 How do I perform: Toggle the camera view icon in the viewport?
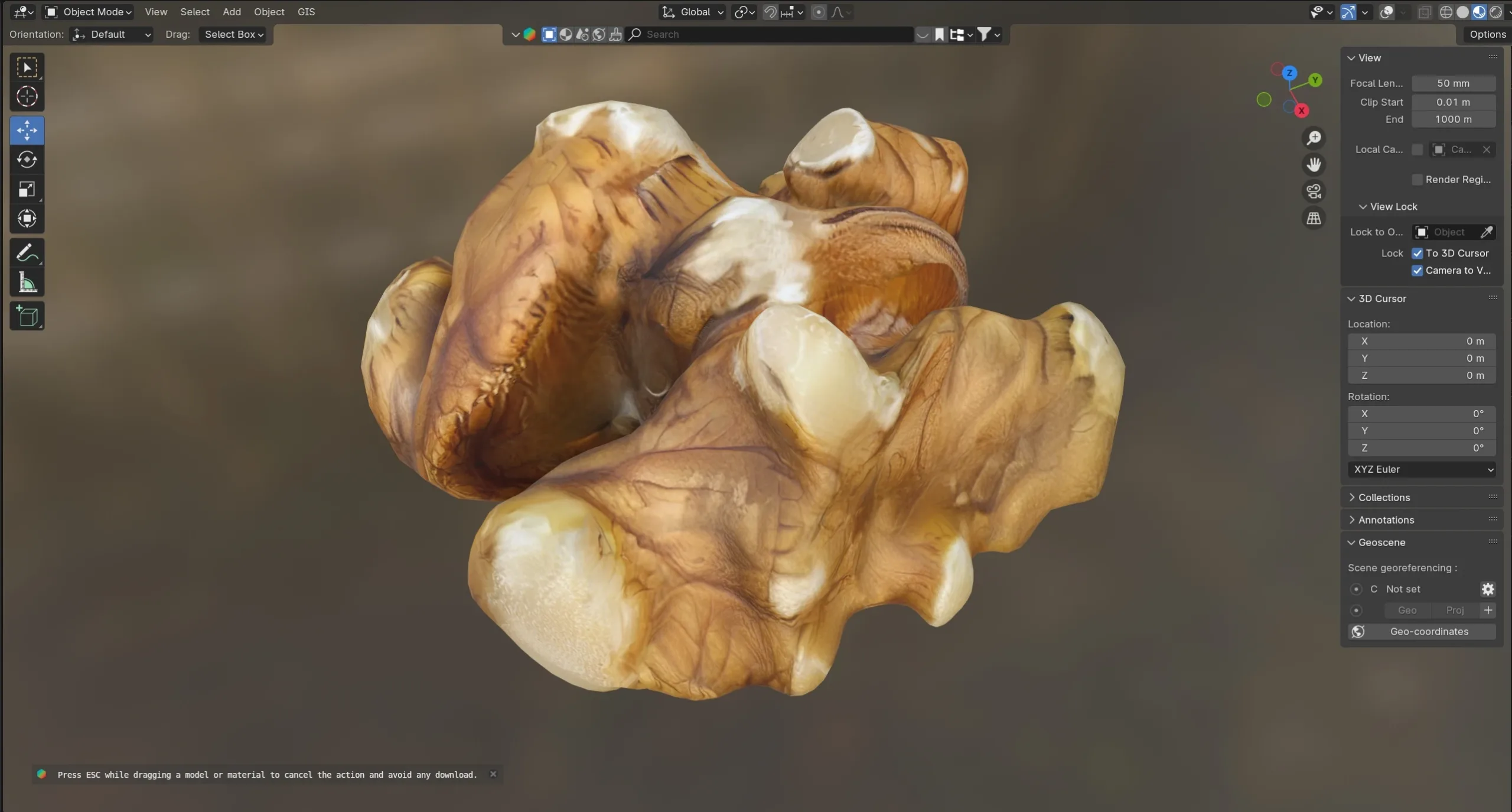1314,191
